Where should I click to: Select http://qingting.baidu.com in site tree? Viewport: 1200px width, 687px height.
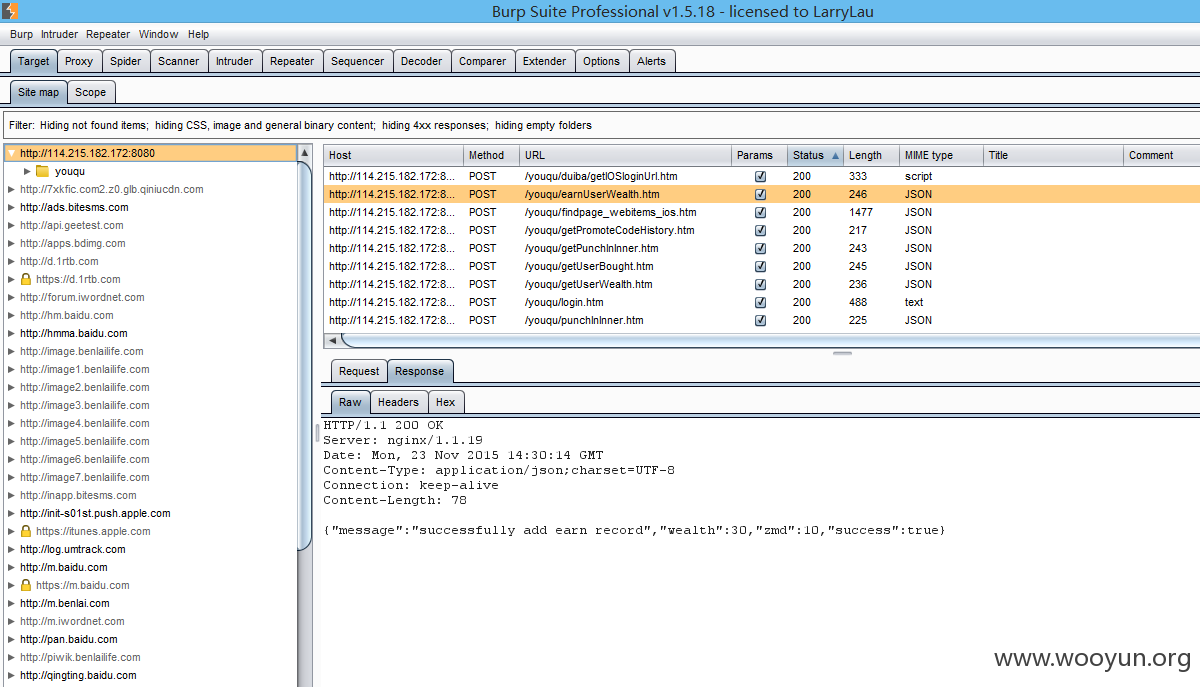78,675
